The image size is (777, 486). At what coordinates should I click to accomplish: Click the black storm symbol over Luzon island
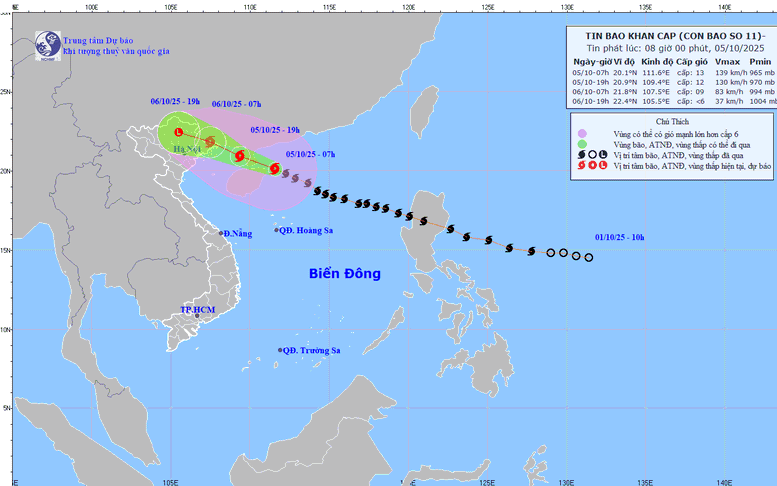[x=422, y=221]
